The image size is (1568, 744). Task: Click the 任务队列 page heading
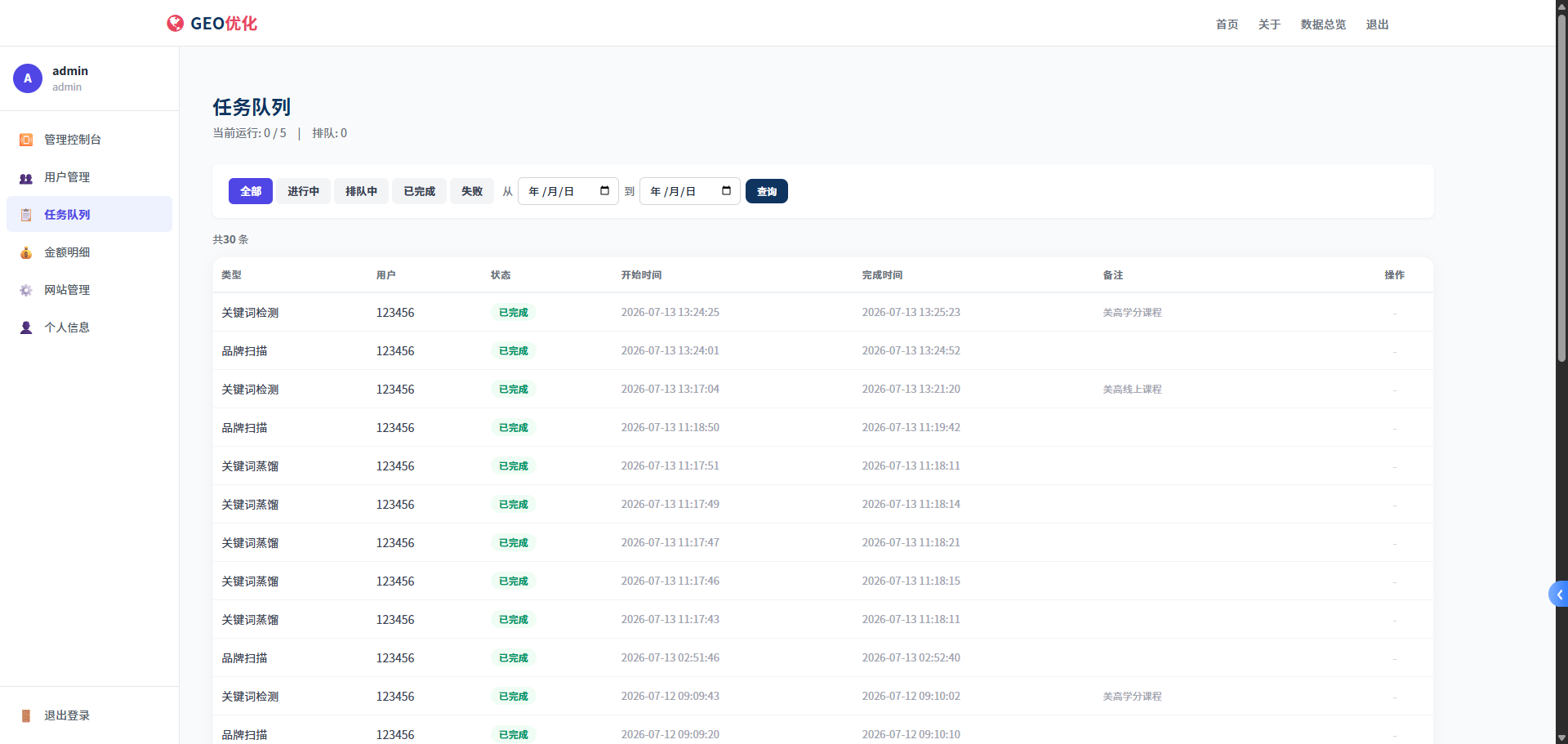[252, 107]
